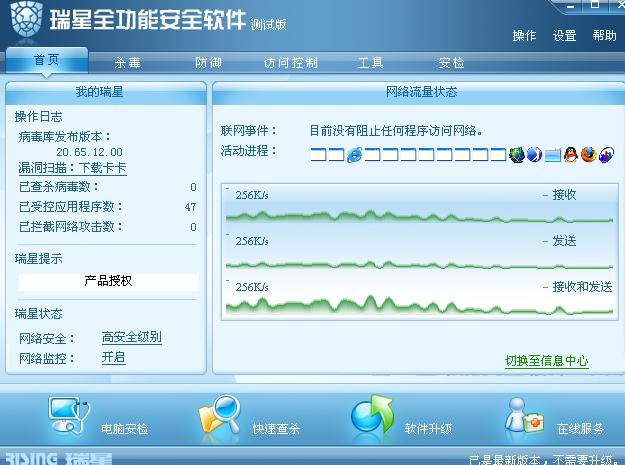This screenshot has width=625, height=465.
Task: Click the 高安全级别 network security link
Action: point(132,337)
